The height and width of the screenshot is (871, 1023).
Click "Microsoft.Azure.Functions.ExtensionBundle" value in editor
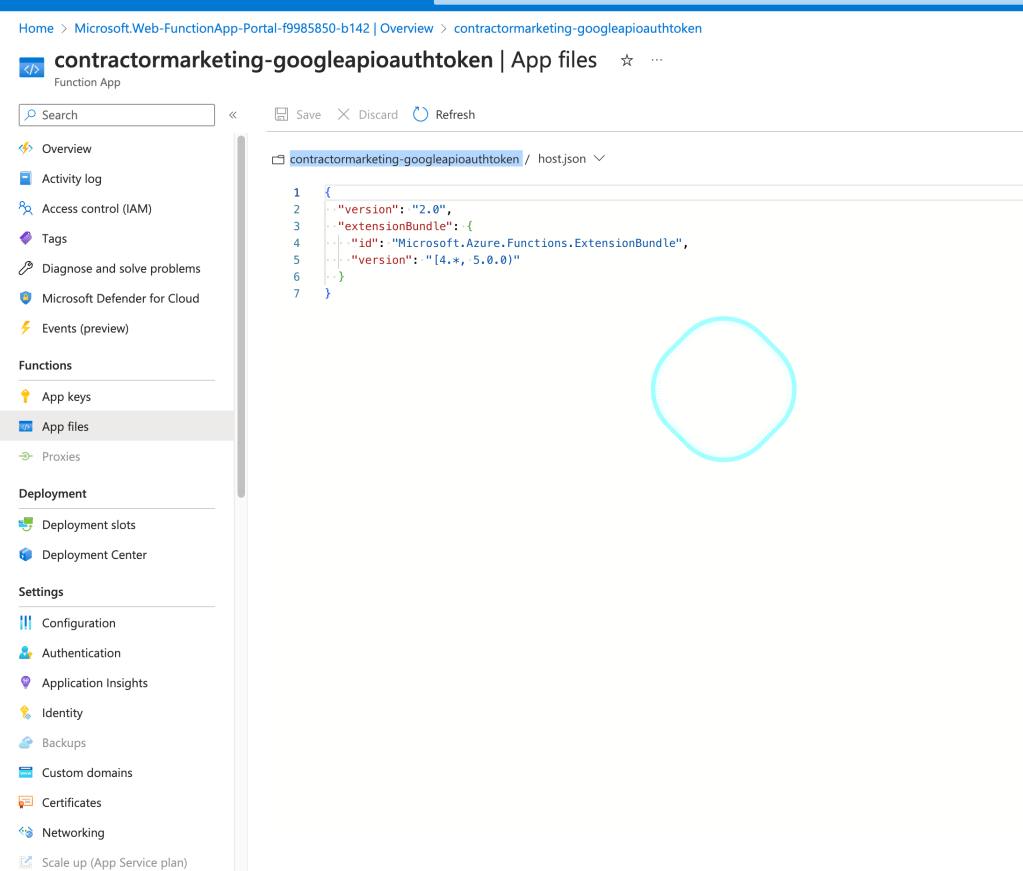(x=537, y=243)
